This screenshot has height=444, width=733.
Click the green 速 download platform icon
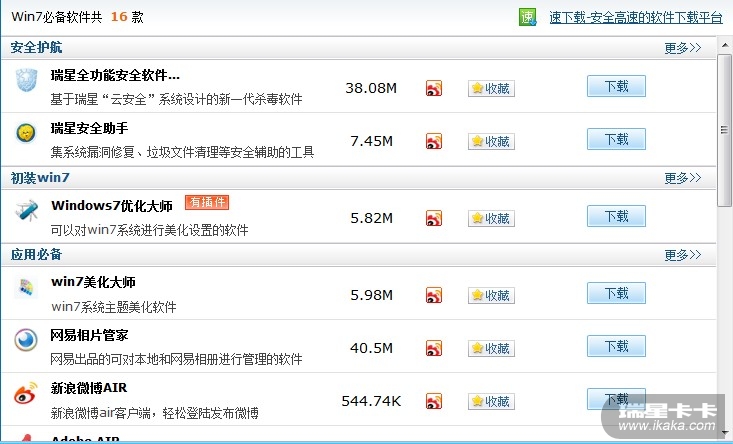click(528, 17)
